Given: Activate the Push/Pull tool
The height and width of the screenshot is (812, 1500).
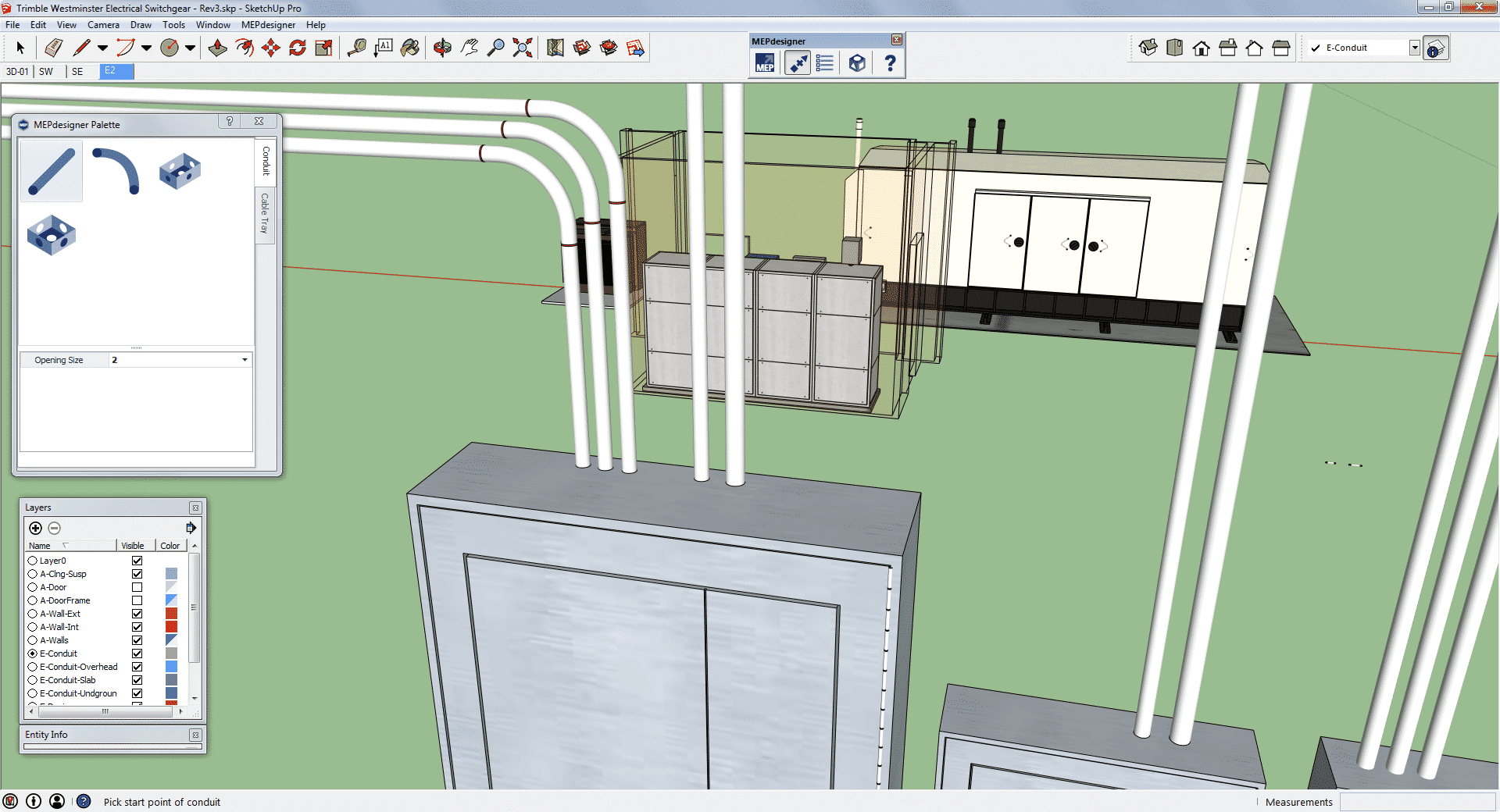Looking at the screenshot, I should click(217, 48).
